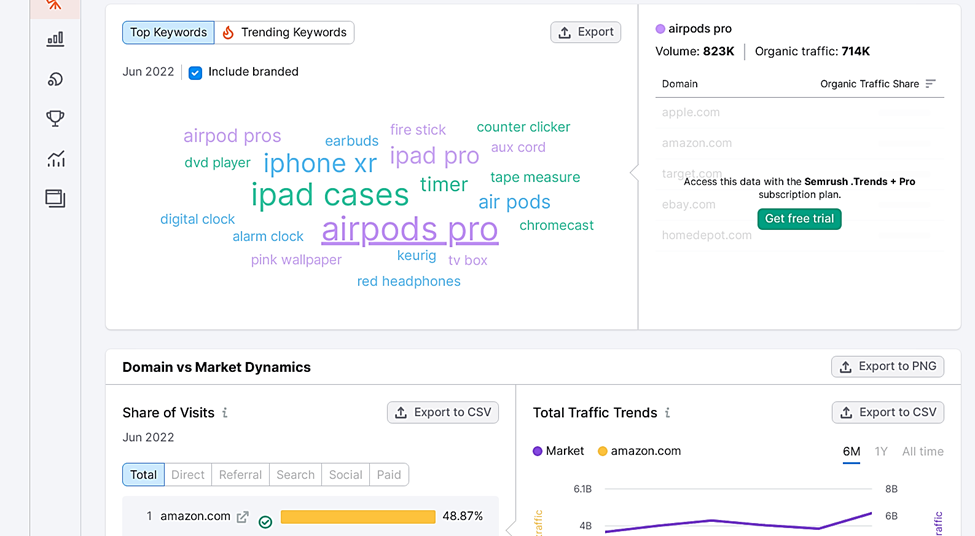
Task: Select keyword 'digital clock' in cloud
Action: 198,219
